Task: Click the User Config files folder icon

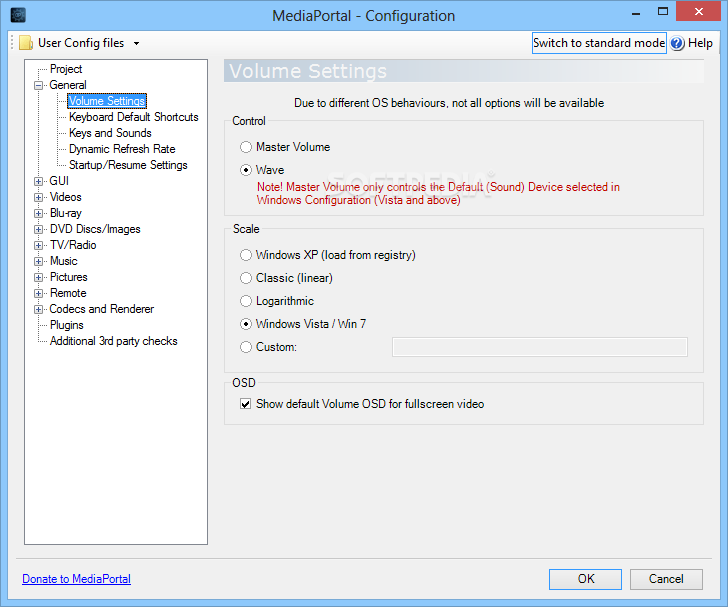Action: 26,43
